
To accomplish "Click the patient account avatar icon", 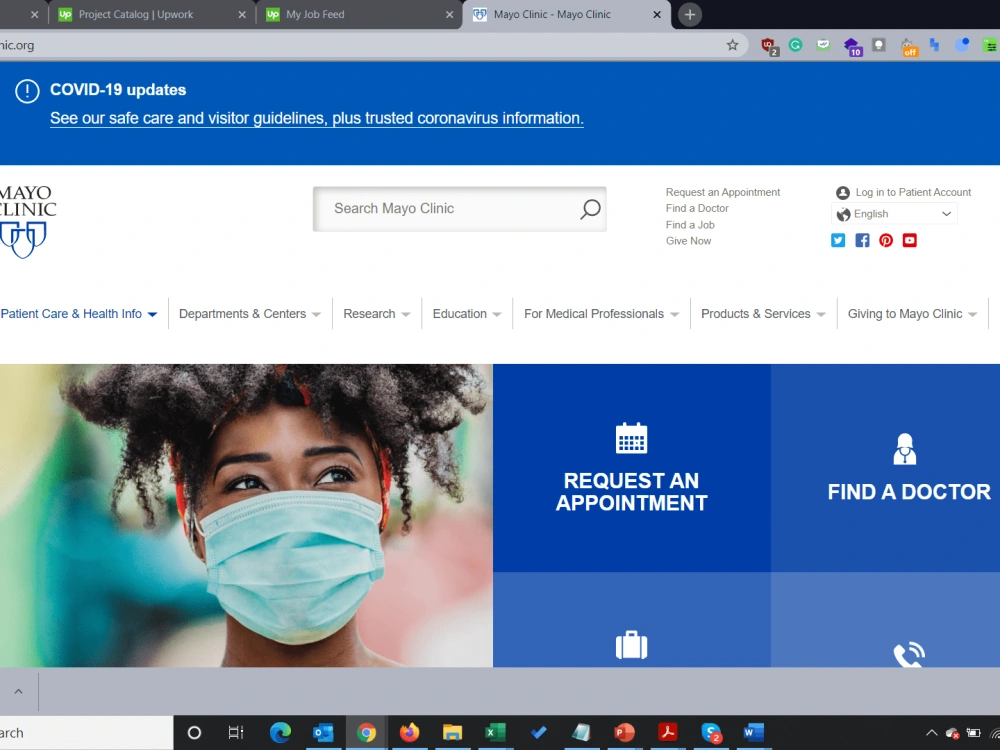I will 842,193.
